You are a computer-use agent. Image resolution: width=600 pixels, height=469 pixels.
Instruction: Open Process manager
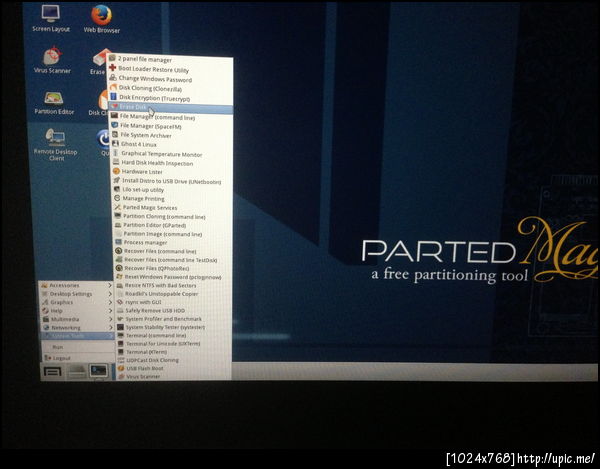tap(173, 243)
